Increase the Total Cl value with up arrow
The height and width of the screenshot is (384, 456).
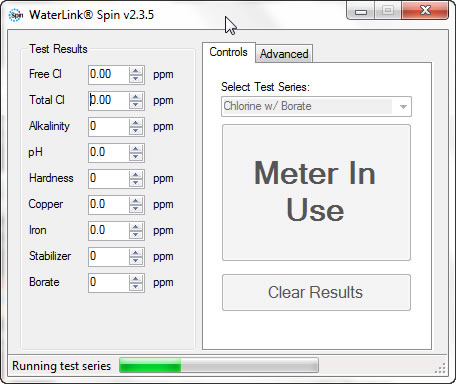[136, 97]
